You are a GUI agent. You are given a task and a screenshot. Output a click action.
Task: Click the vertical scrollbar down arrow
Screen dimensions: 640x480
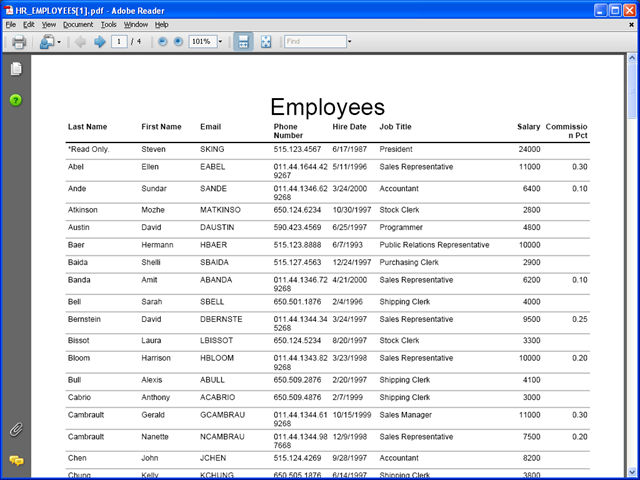tap(632, 472)
